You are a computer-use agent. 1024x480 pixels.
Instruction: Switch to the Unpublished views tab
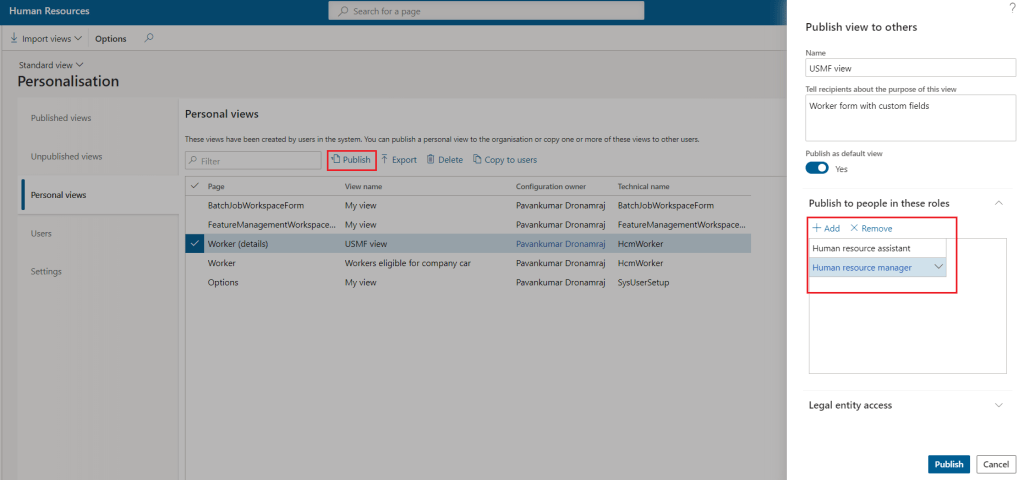pyautogui.click(x=66, y=156)
